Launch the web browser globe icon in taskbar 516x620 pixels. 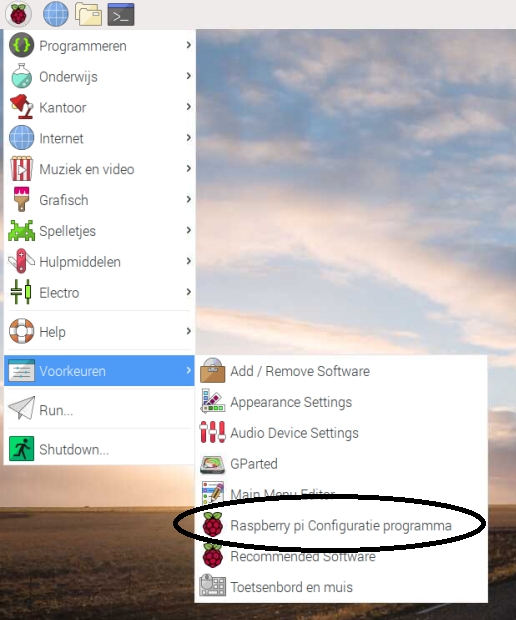55,14
